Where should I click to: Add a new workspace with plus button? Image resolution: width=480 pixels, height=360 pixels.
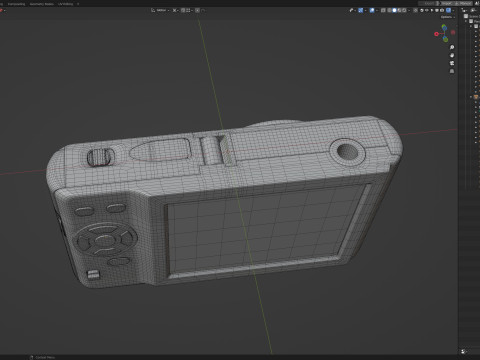tap(78, 4)
